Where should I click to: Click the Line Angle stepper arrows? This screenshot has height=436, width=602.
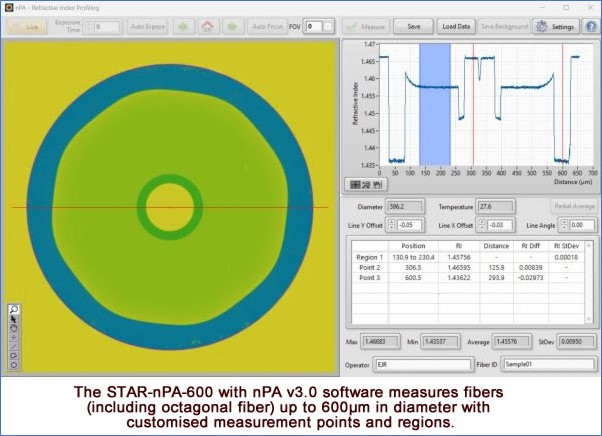click(x=564, y=225)
